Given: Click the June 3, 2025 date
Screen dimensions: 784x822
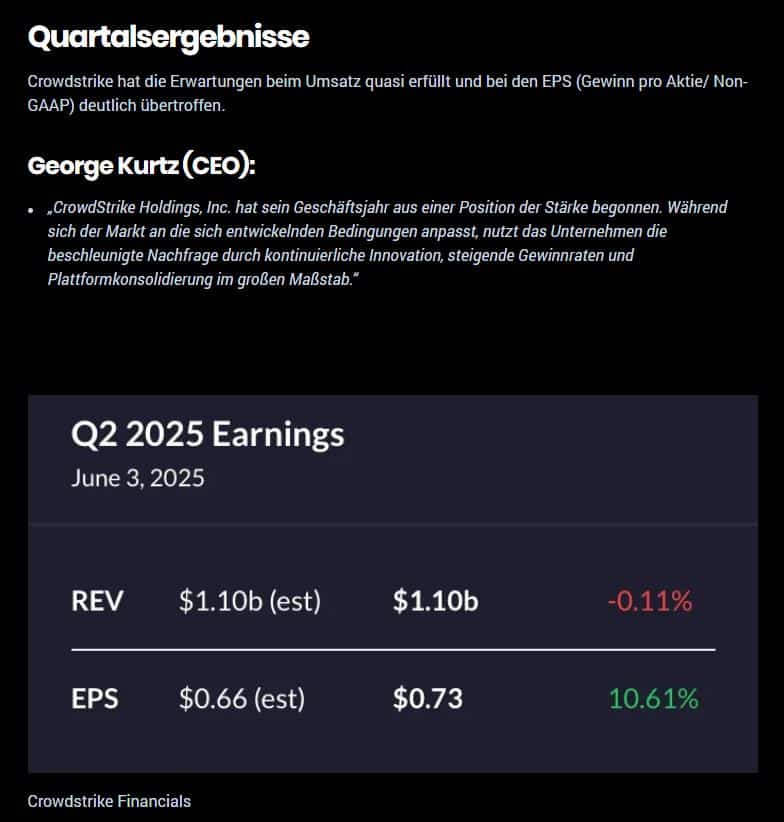Looking at the screenshot, I should tap(138, 478).
